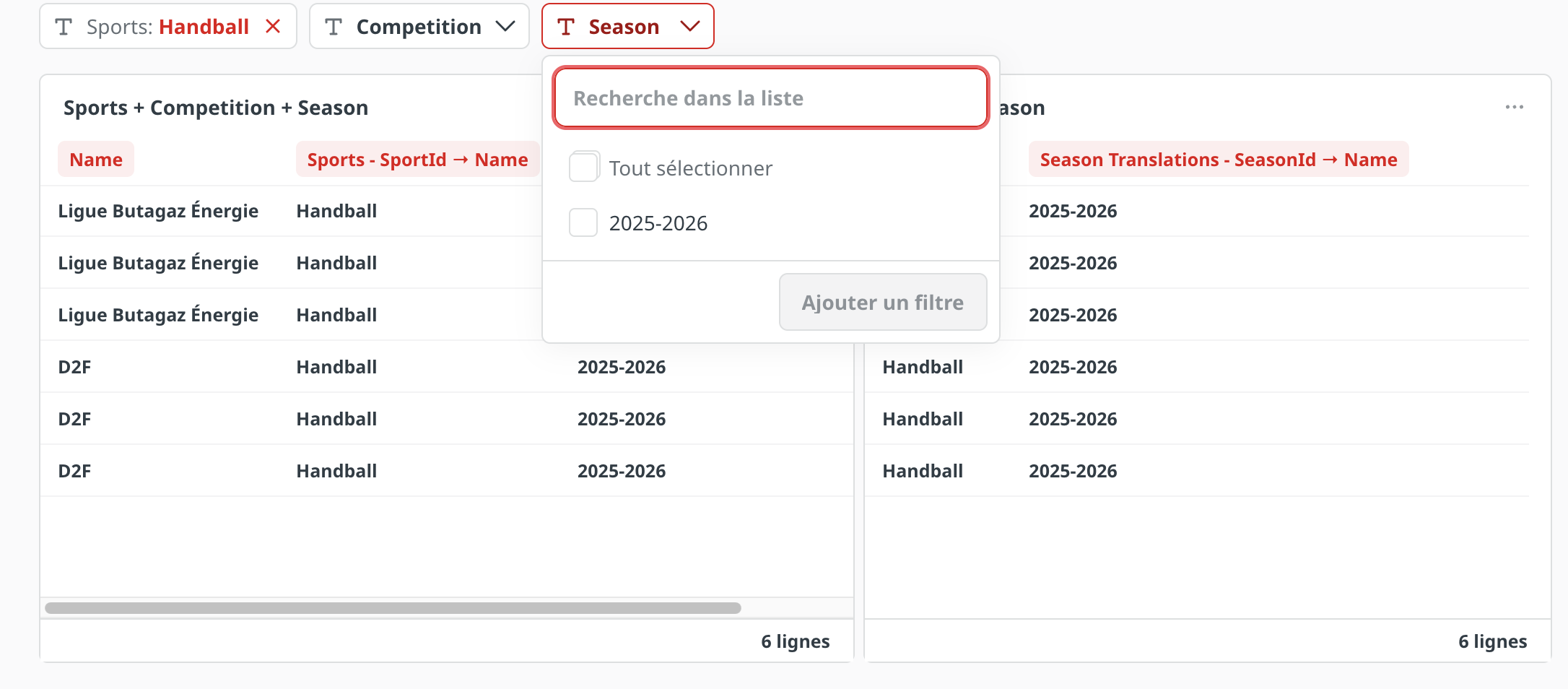1568x689 pixels.
Task: Open the Sports: Handball filter
Action: [167, 27]
